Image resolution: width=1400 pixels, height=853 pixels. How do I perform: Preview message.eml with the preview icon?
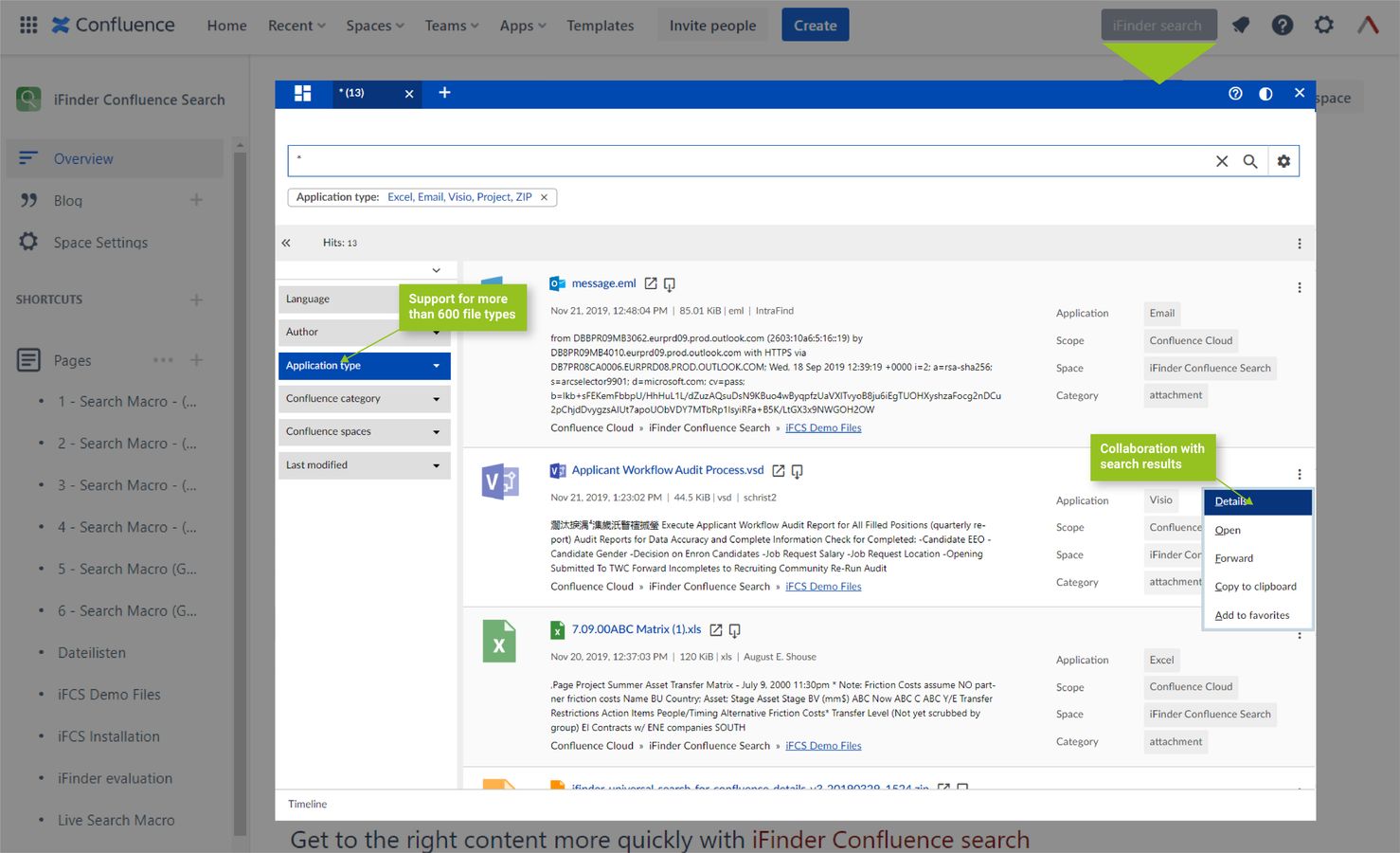670,284
